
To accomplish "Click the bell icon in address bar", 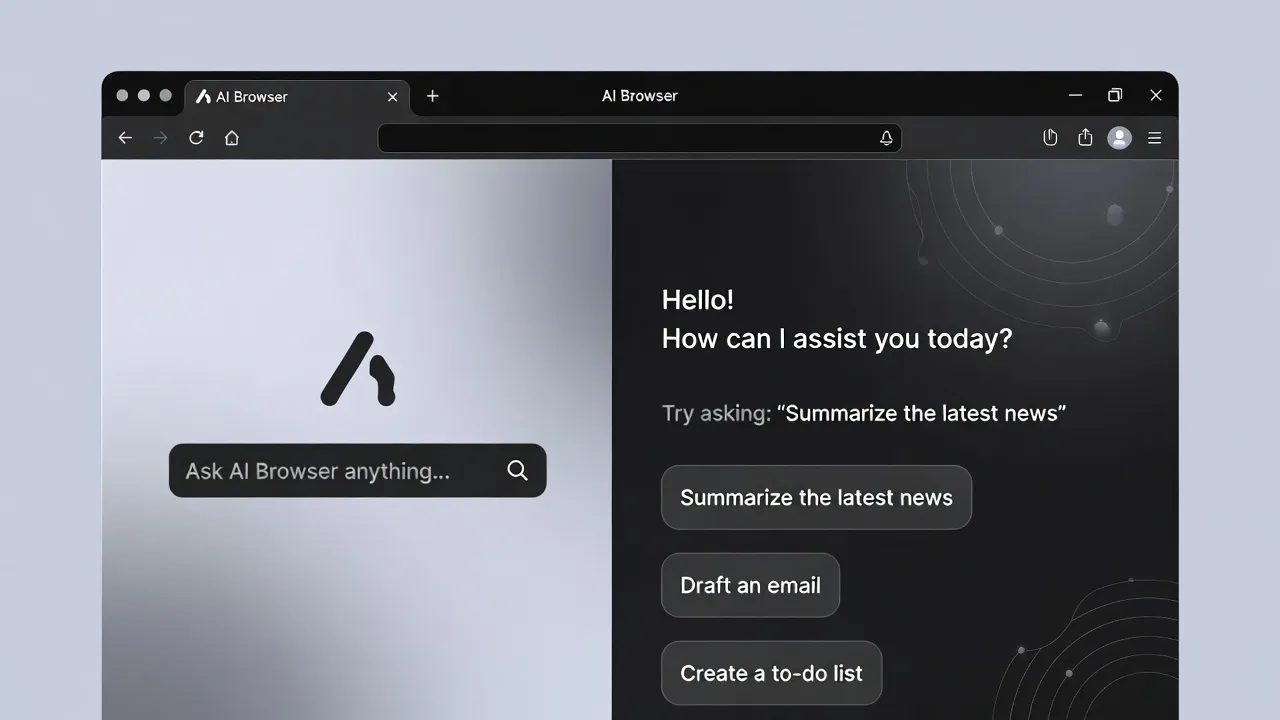I will (886, 138).
